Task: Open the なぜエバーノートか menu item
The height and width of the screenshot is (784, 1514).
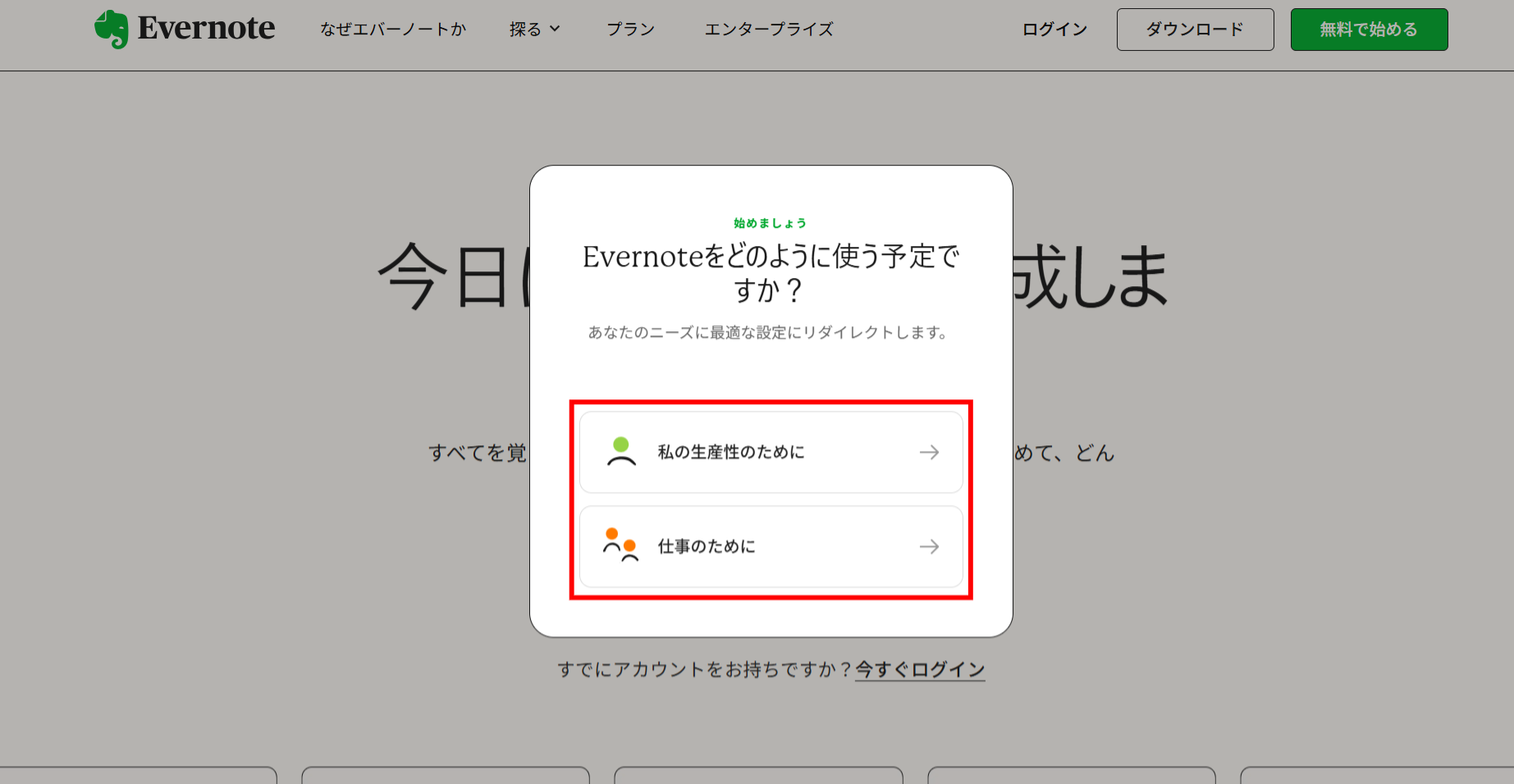Action: coord(392,29)
